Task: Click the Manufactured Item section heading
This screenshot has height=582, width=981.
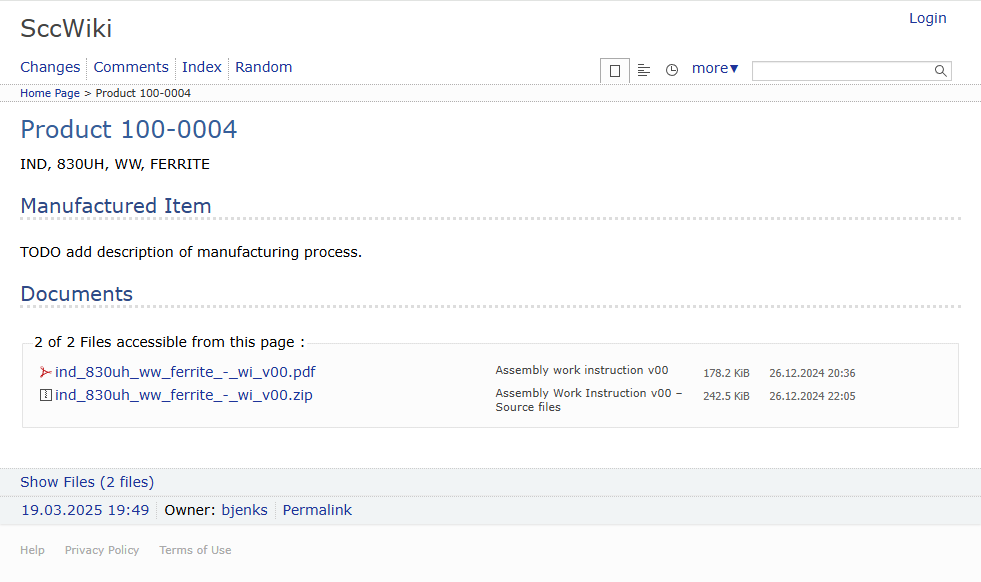Action: 116,206
